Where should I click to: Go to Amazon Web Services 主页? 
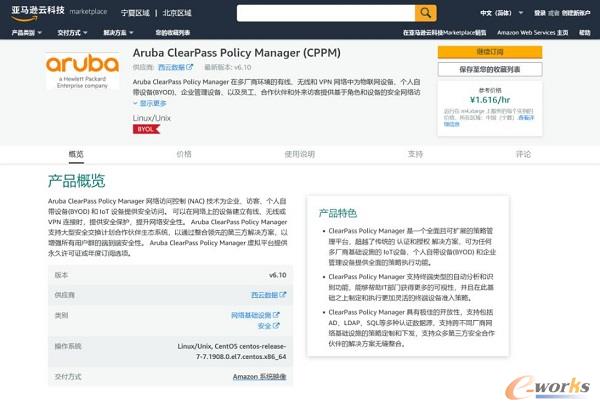coord(532,33)
